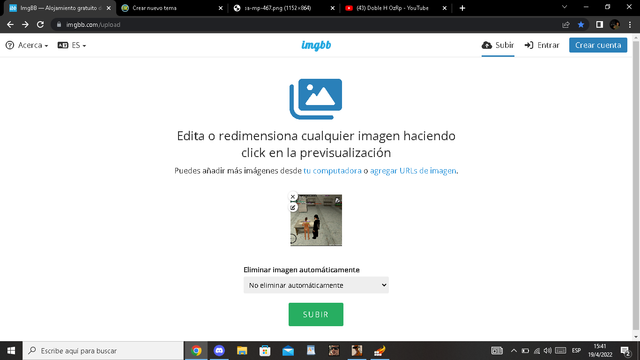
Task: Go back with the browser back arrow
Action: tap(10, 24)
